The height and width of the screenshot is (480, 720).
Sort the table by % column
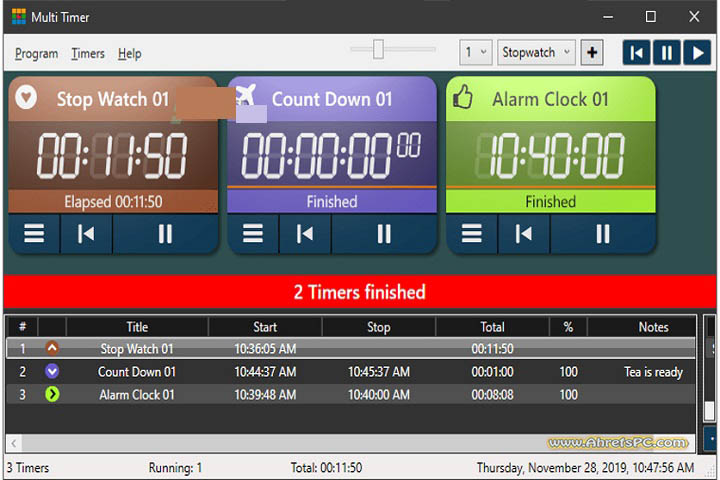568,327
